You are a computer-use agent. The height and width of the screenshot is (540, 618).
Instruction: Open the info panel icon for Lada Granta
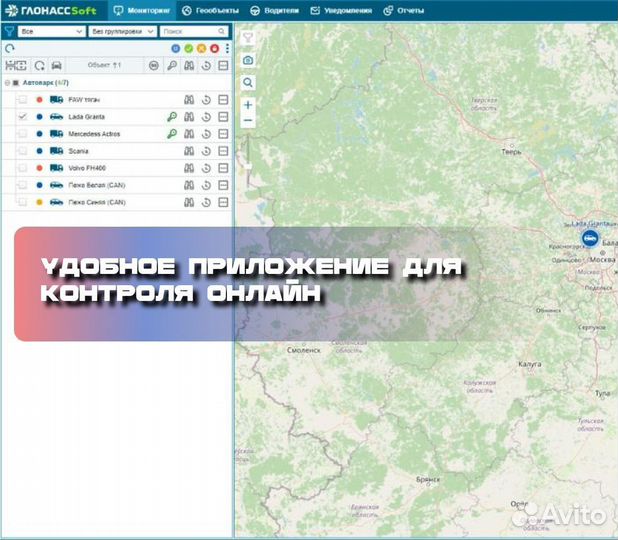click(x=223, y=117)
